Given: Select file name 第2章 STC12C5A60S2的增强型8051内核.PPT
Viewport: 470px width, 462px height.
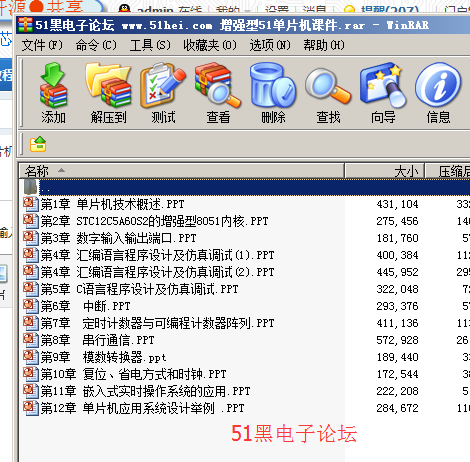Looking at the screenshot, I should 154,221.
